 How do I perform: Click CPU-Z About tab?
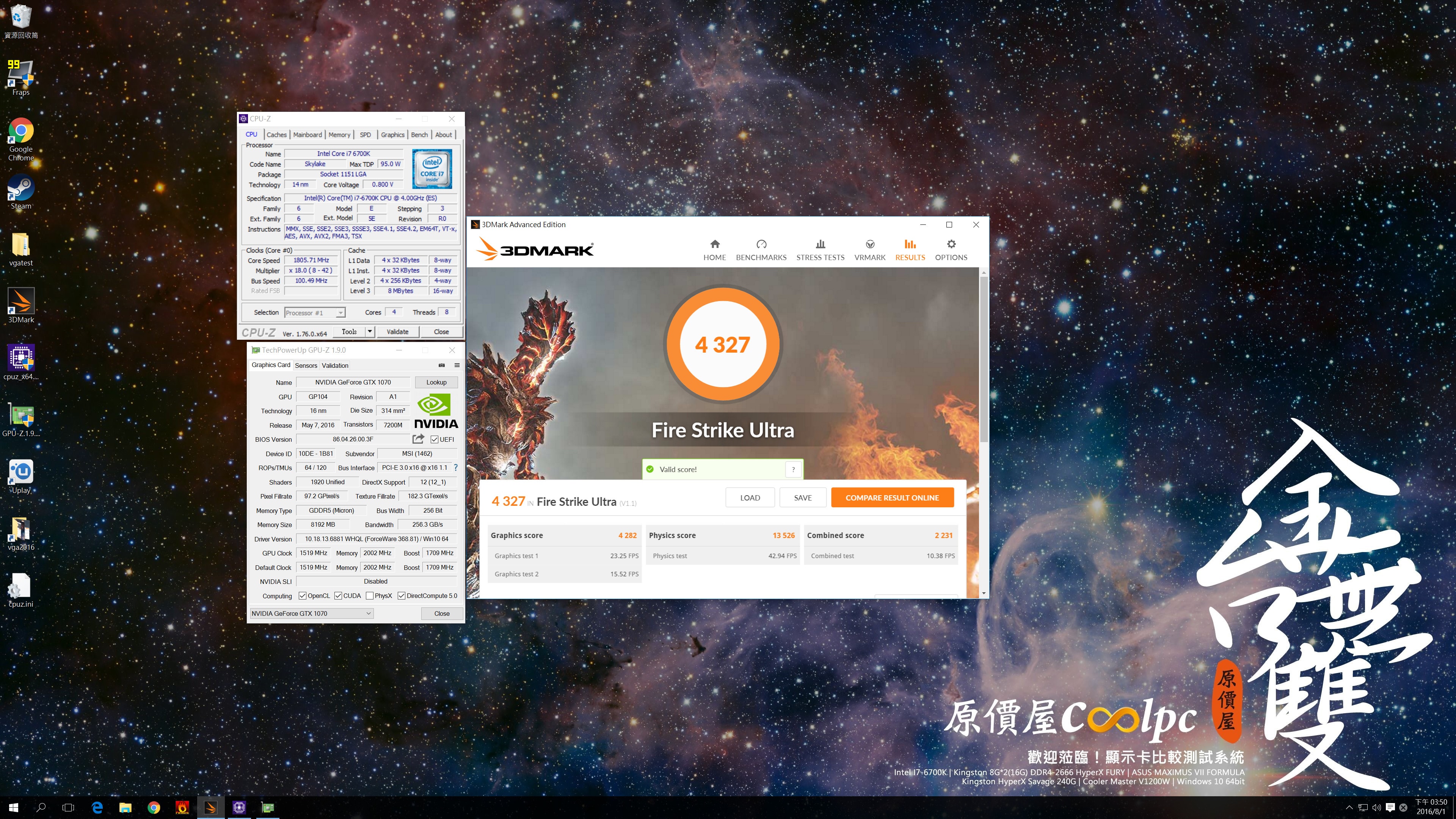click(x=443, y=135)
